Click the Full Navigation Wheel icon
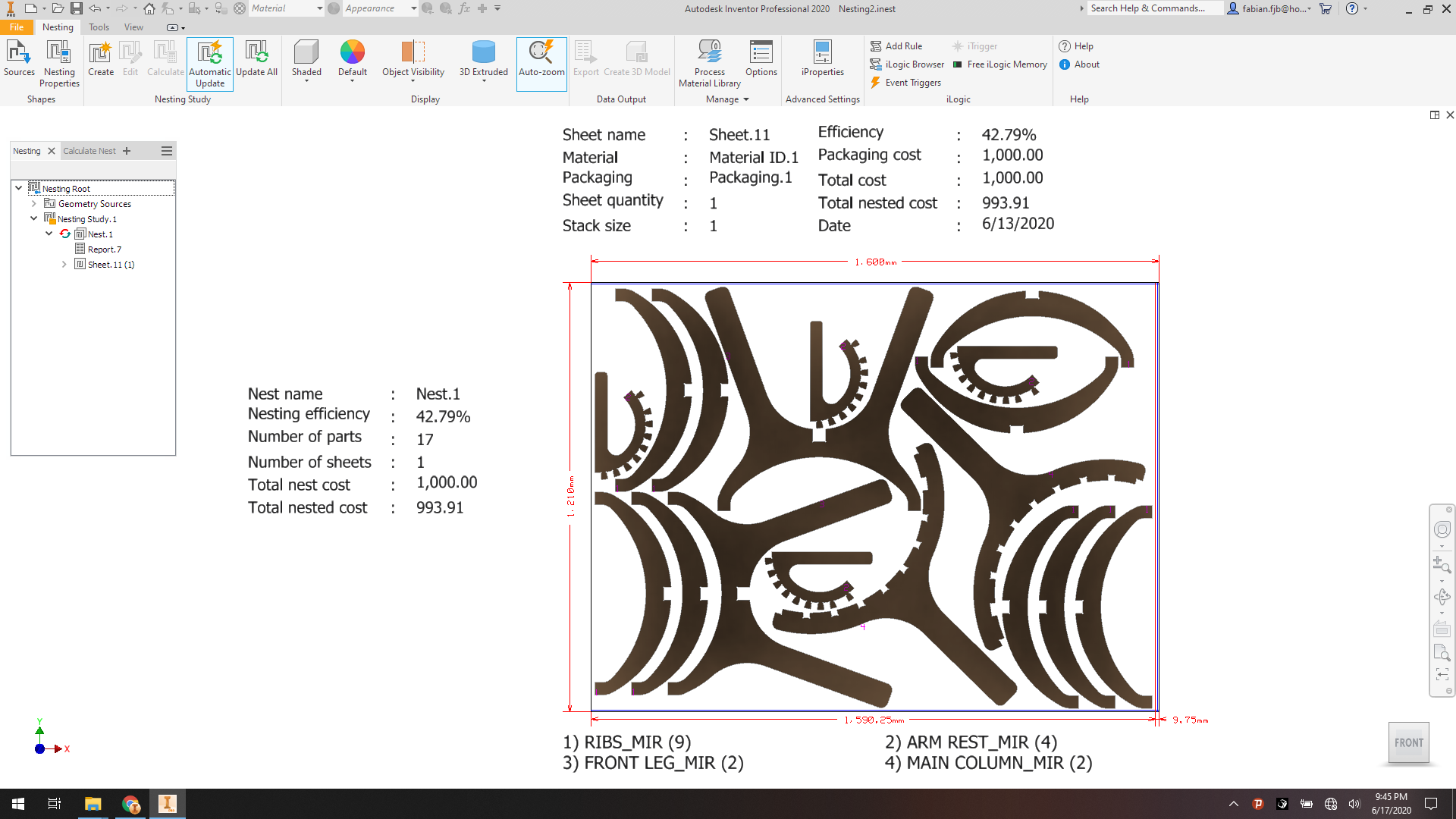This screenshot has height=819, width=1456. 1442,529
